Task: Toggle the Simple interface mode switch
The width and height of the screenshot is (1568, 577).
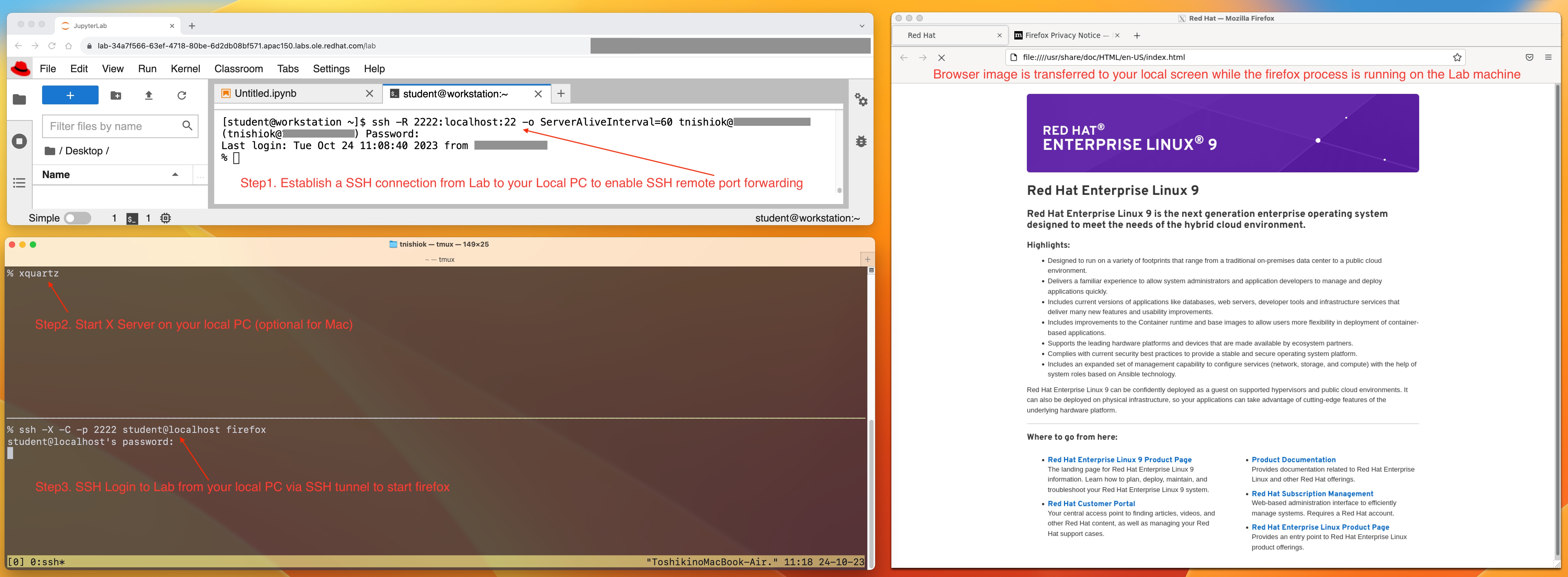Action: coord(77,217)
